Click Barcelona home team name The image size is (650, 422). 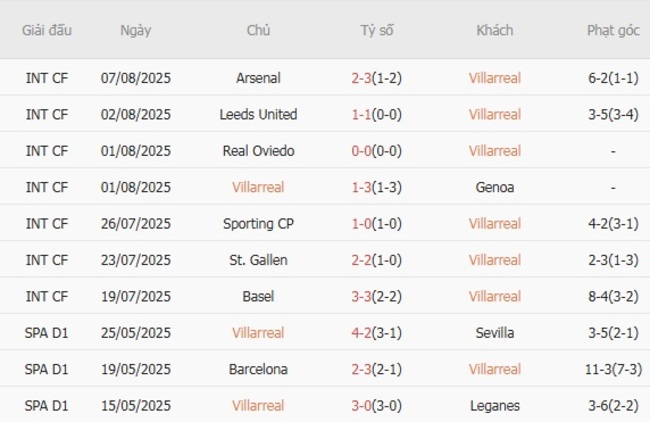[x=258, y=369]
